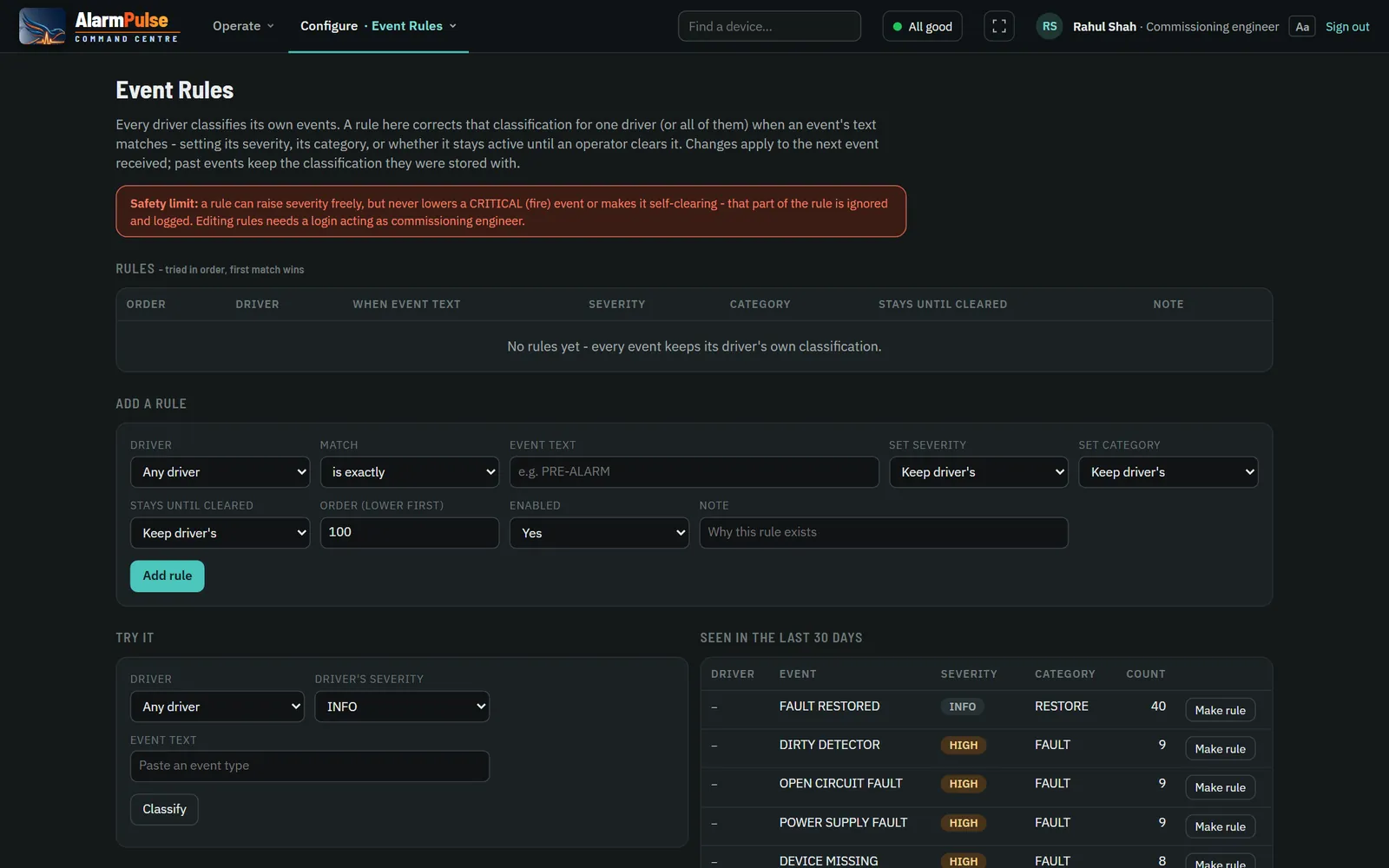Click the Event Rules page heading
The height and width of the screenshot is (868, 1389).
click(x=174, y=90)
